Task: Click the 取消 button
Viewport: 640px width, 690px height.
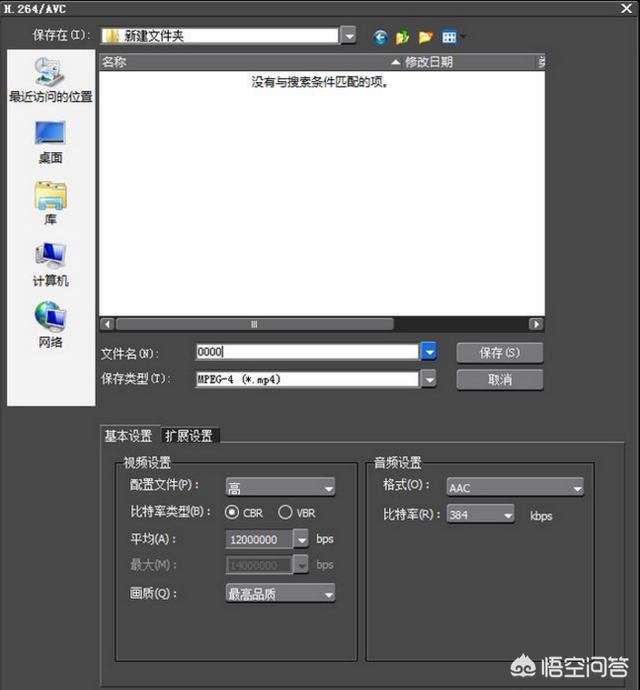Action: click(x=500, y=380)
